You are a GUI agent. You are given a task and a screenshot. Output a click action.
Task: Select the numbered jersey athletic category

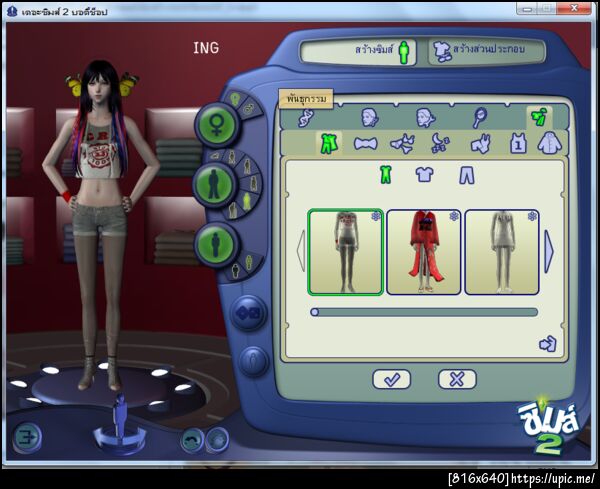[x=518, y=144]
